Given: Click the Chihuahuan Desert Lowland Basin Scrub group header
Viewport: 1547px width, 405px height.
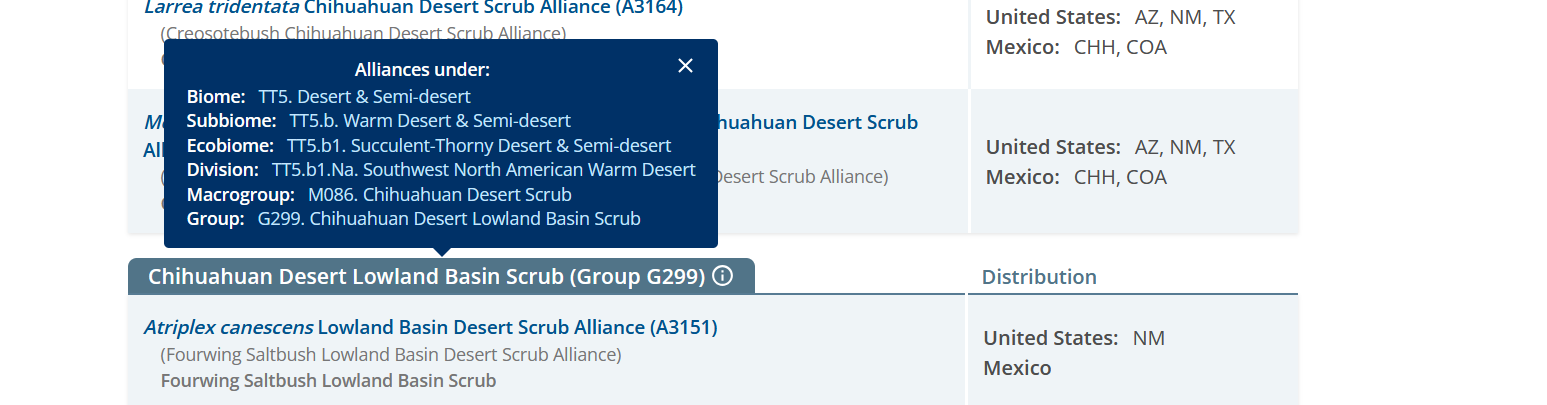Looking at the screenshot, I should [x=426, y=276].
